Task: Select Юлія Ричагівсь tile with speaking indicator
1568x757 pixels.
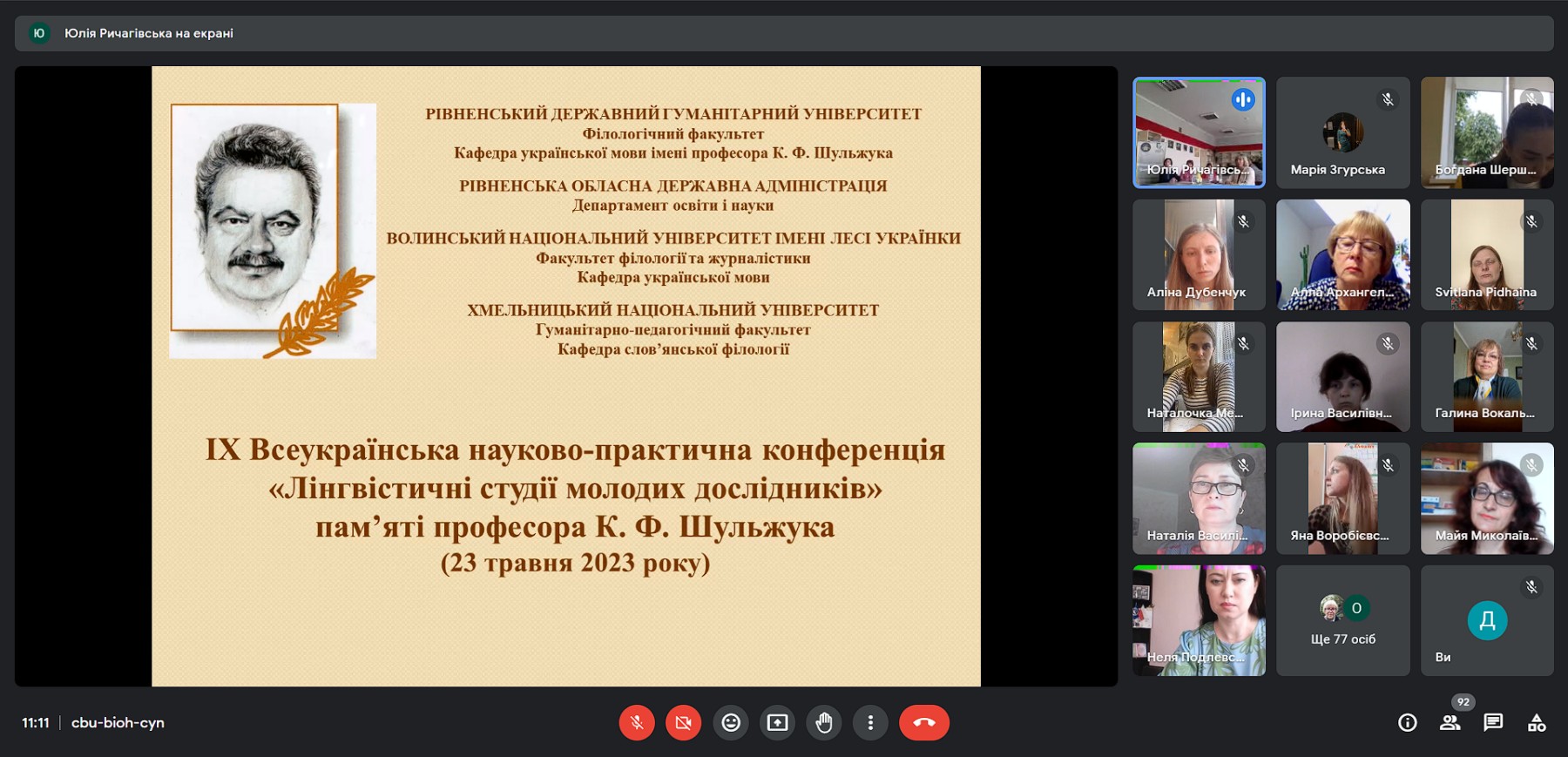Action: pyautogui.click(x=1199, y=132)
